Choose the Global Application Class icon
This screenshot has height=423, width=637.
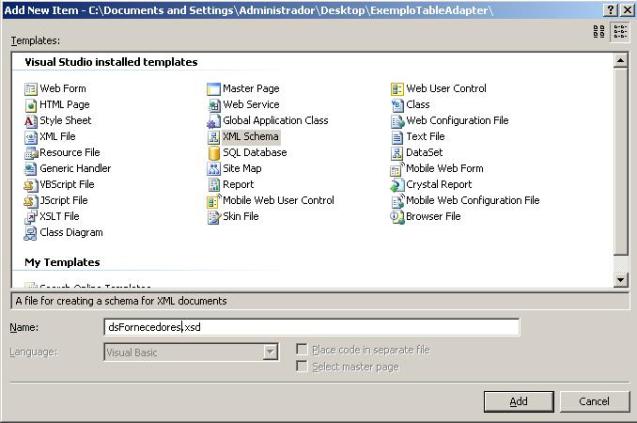tap(214, 121)
